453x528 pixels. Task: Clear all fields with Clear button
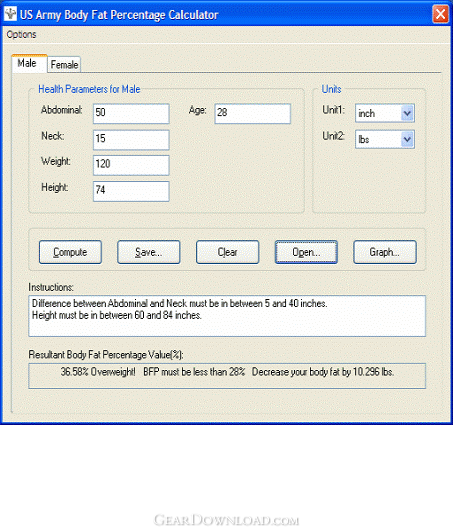coord(227,252)
